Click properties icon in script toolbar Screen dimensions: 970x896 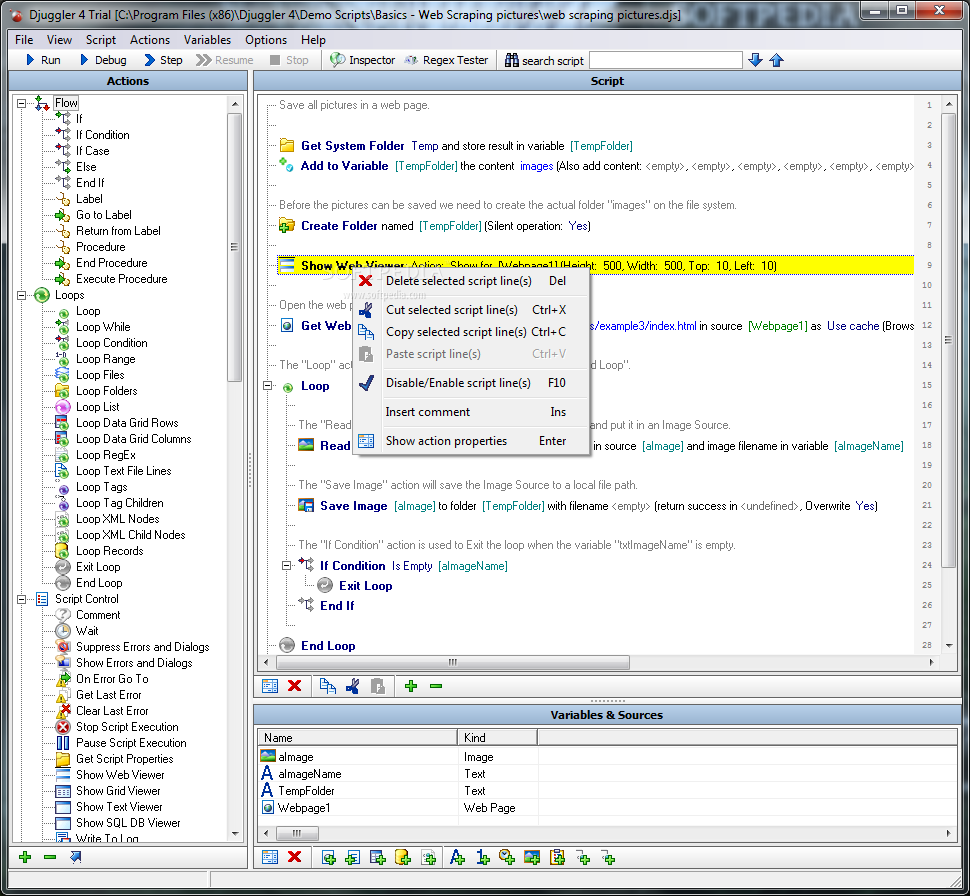(270, 686)
